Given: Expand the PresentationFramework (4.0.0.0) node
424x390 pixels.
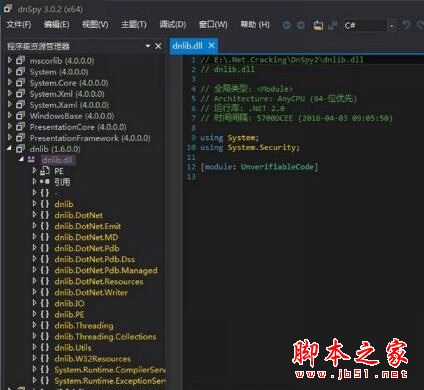Looking at the screenshot, I should (10, 138).
